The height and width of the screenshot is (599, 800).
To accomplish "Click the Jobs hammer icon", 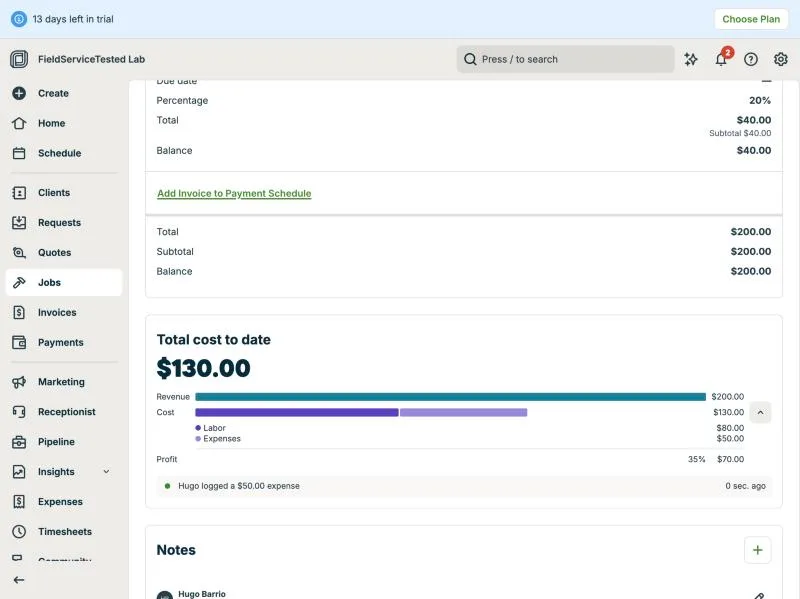I will (19, 282).
